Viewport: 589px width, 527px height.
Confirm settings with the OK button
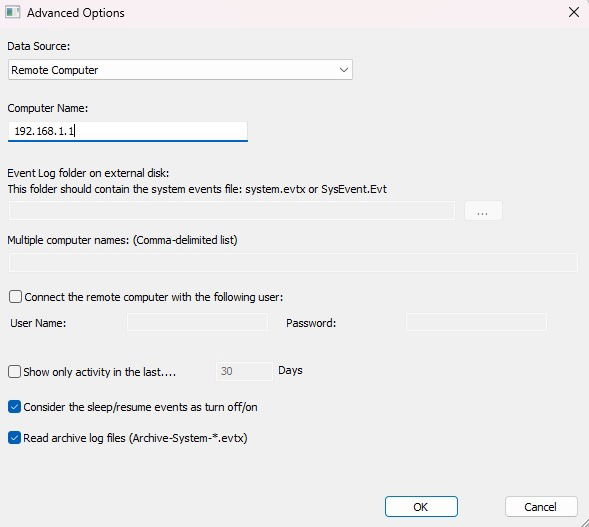(421, 507)
